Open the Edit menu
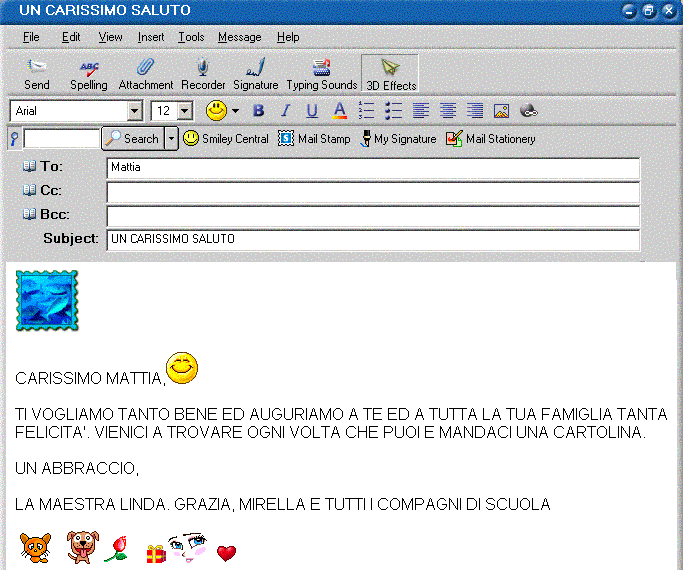Viewport: 683px width, 570px height. [x=71, y=37]
